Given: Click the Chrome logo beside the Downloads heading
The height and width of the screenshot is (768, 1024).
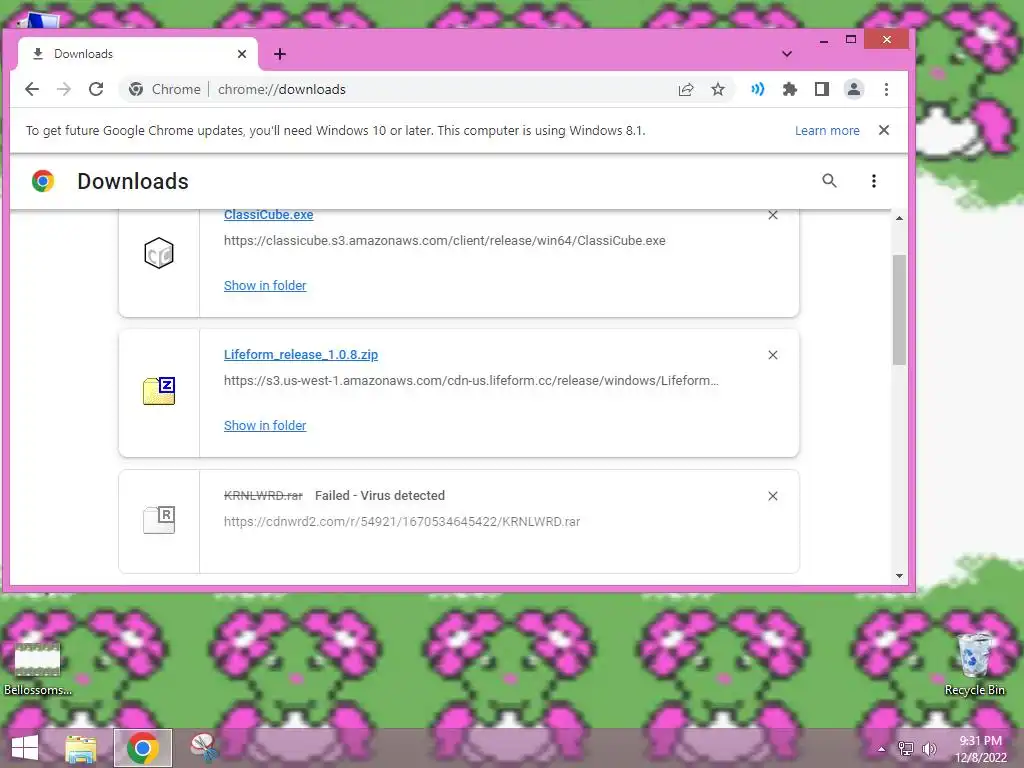Looking at the screenshot, I should point(43,181).
